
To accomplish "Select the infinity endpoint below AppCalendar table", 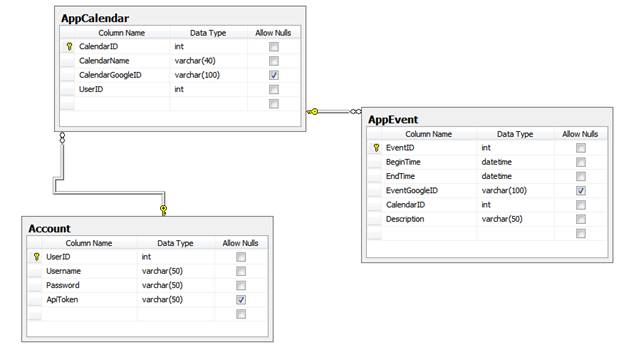I will tap(62, 138).
